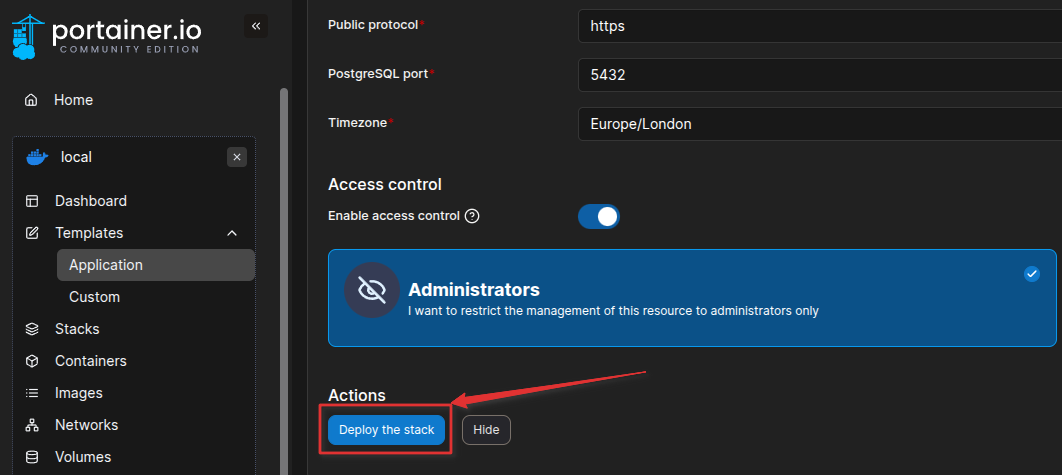1062x475 pixels.
Task: Click the PostgreSQL port field
Action: (x=820, y=75)
